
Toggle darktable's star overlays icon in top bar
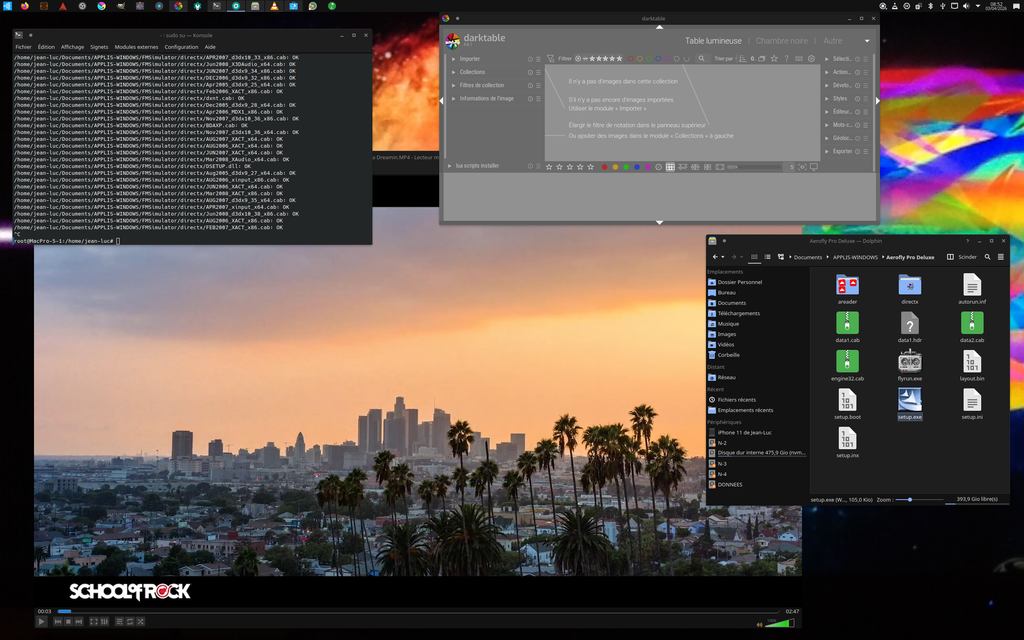[774, 59]
